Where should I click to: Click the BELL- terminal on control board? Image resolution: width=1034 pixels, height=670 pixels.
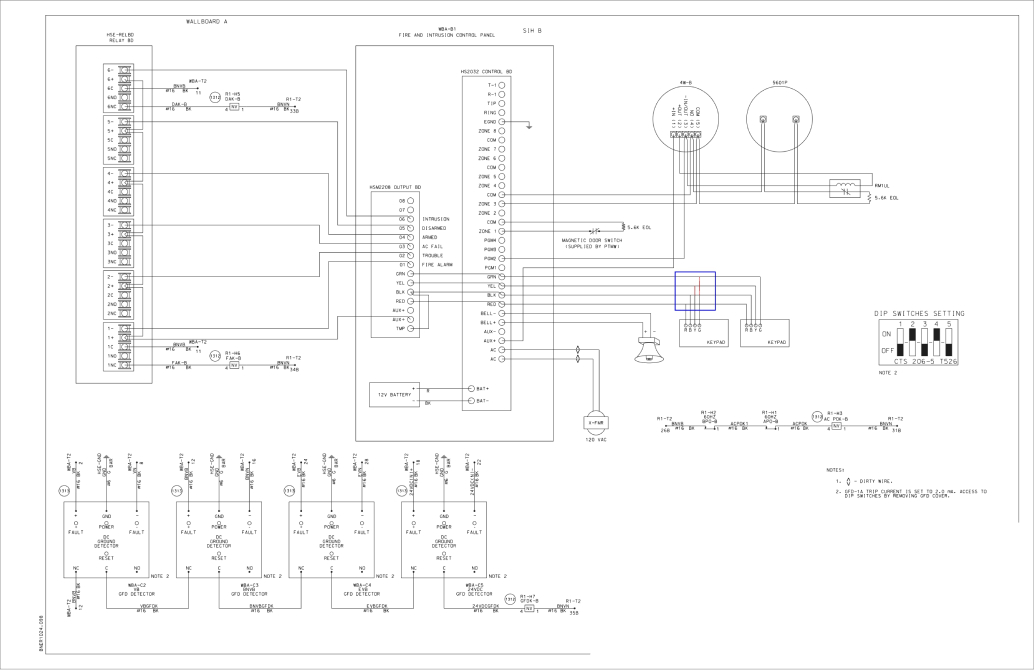(x=502, y=314)
